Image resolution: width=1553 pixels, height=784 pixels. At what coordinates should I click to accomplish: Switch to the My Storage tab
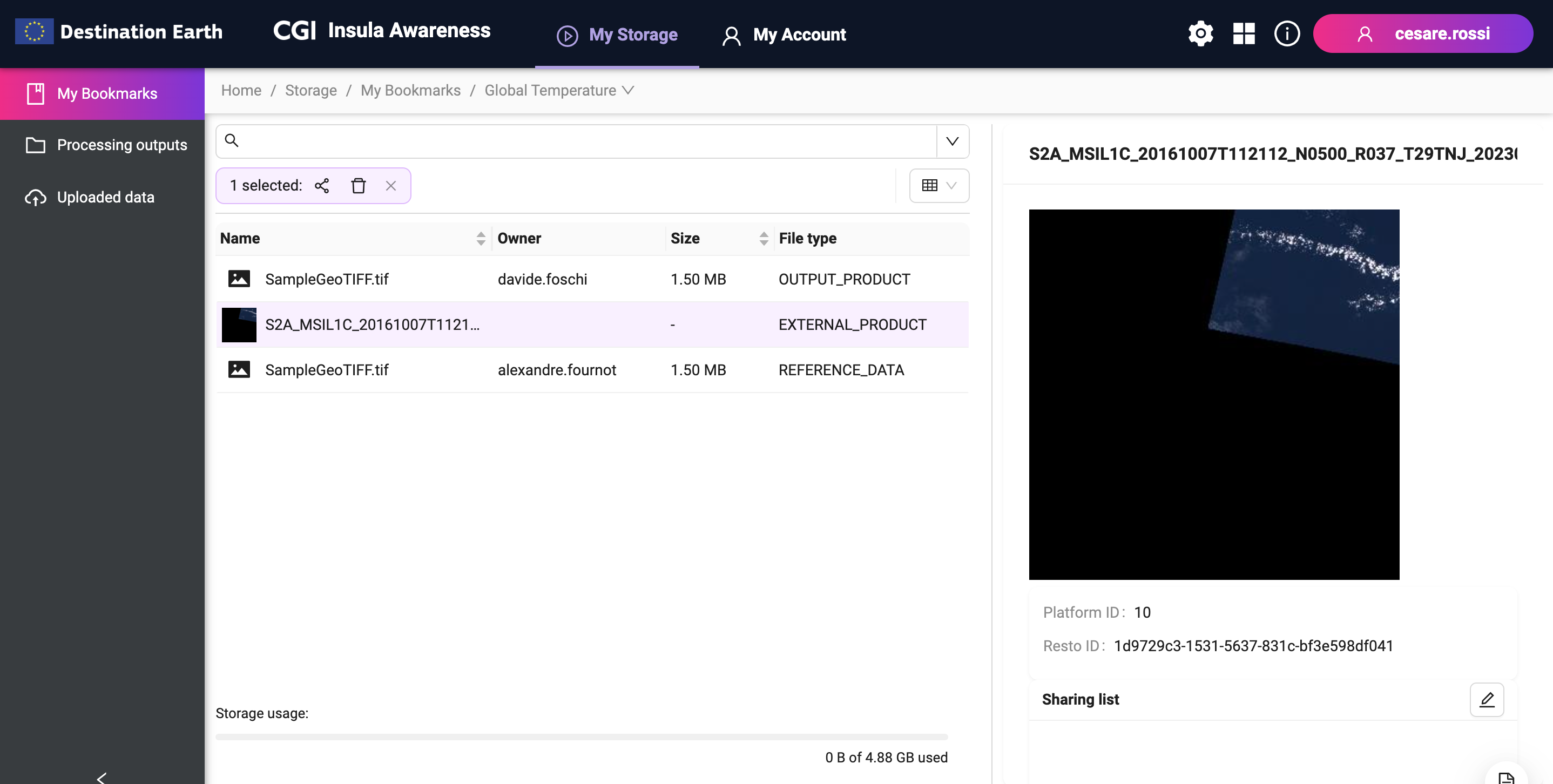coord(617,35)
